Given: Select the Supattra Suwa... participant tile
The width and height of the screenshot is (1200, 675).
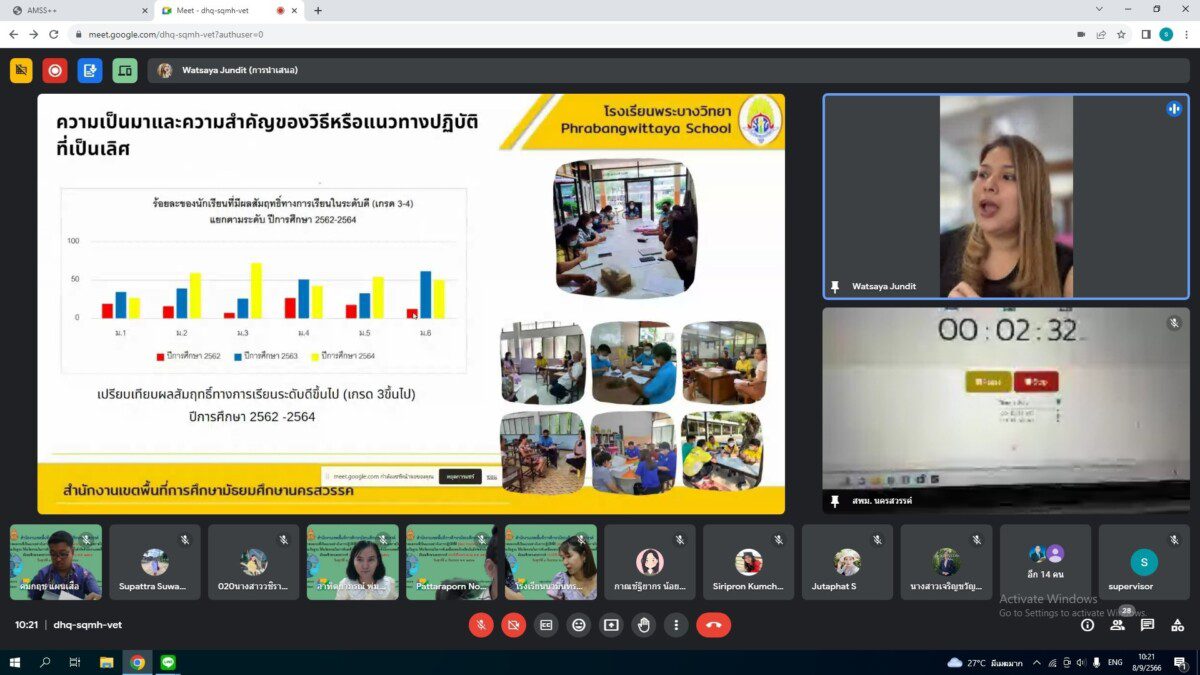Looking at the screenshot, I should pos(155,562).
